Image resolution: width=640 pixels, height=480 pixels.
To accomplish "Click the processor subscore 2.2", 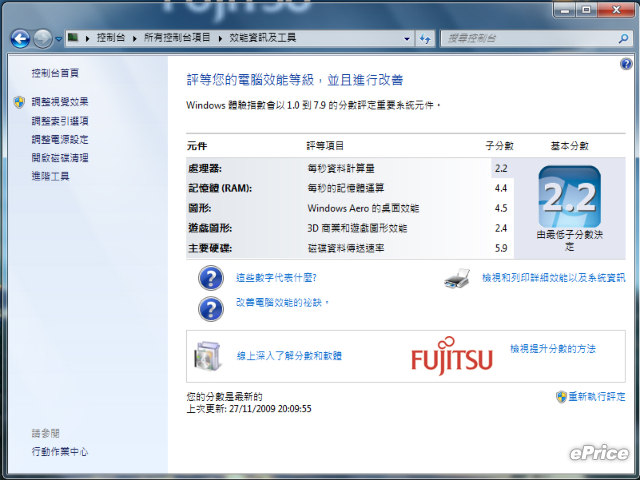I will click(501, 168).
